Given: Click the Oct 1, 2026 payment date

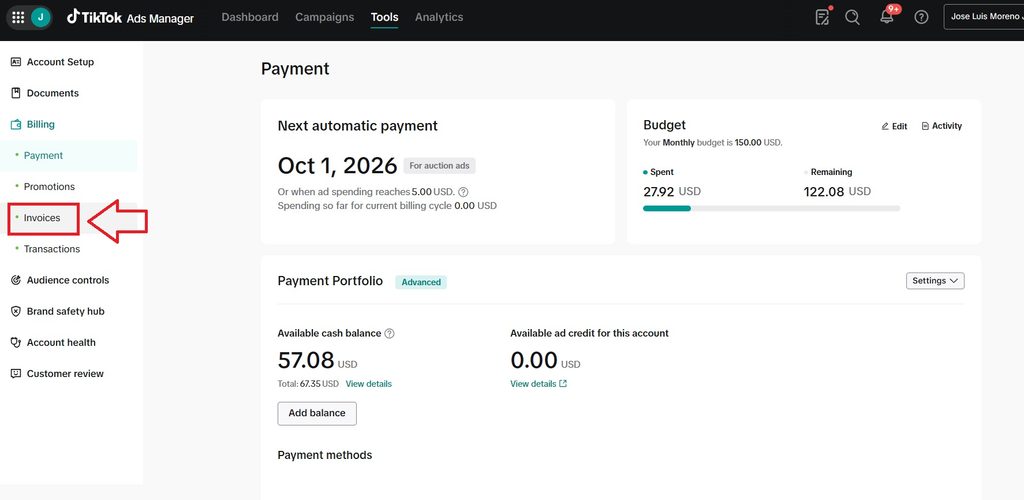Looking at the screenshot, I should point(337,165).
